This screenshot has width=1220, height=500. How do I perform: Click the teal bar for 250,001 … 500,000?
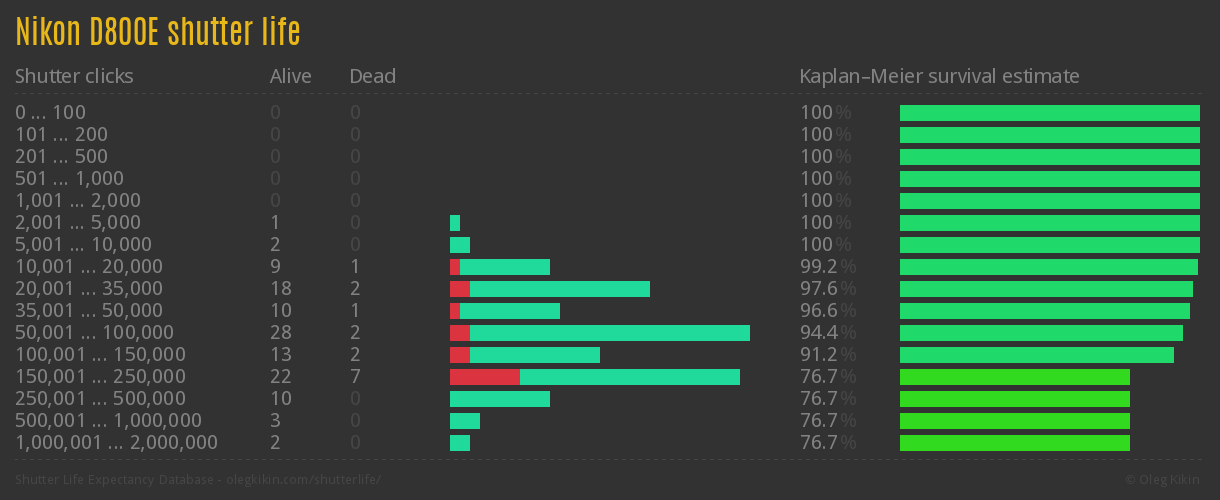coord(500,399)
